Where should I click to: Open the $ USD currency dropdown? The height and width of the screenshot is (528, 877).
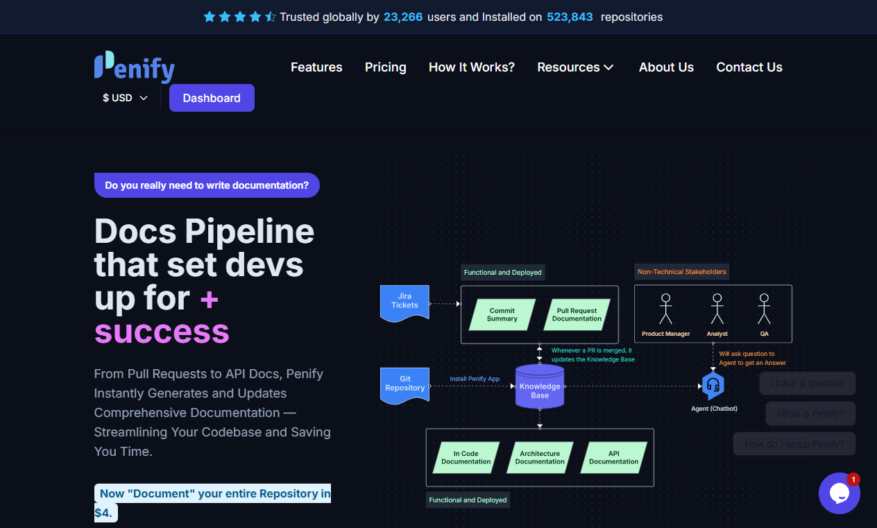click(125, 98)
